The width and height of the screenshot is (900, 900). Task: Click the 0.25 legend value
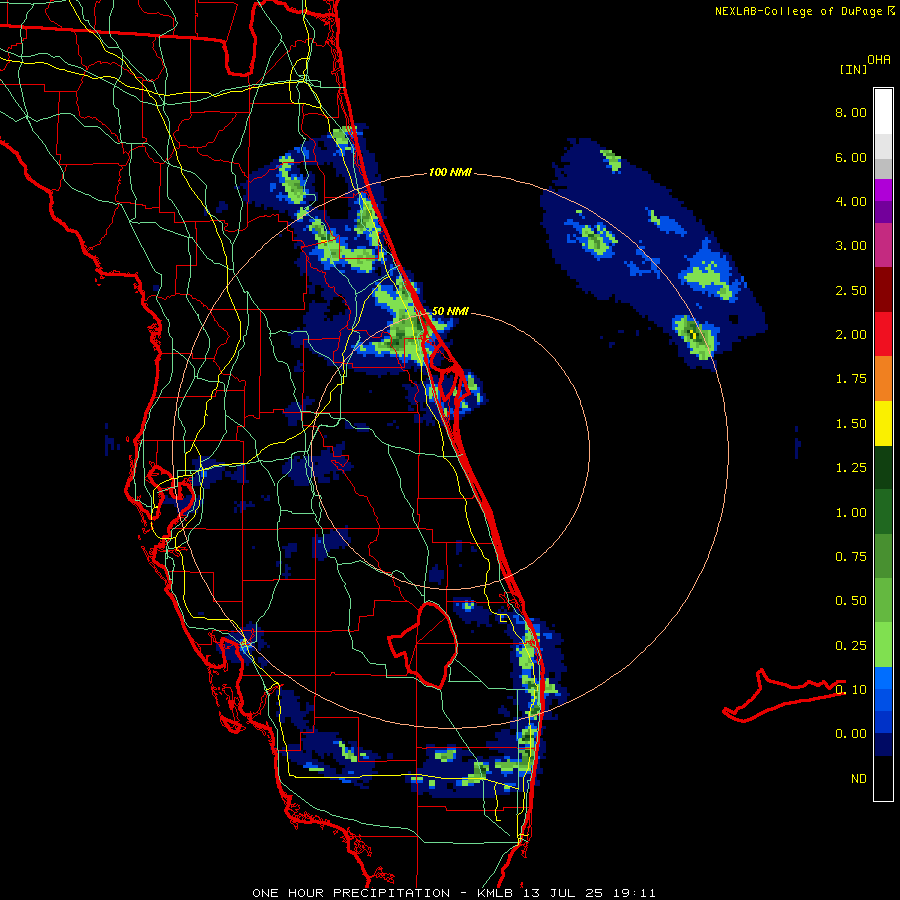pyautogui.click(x=851, y=646)
